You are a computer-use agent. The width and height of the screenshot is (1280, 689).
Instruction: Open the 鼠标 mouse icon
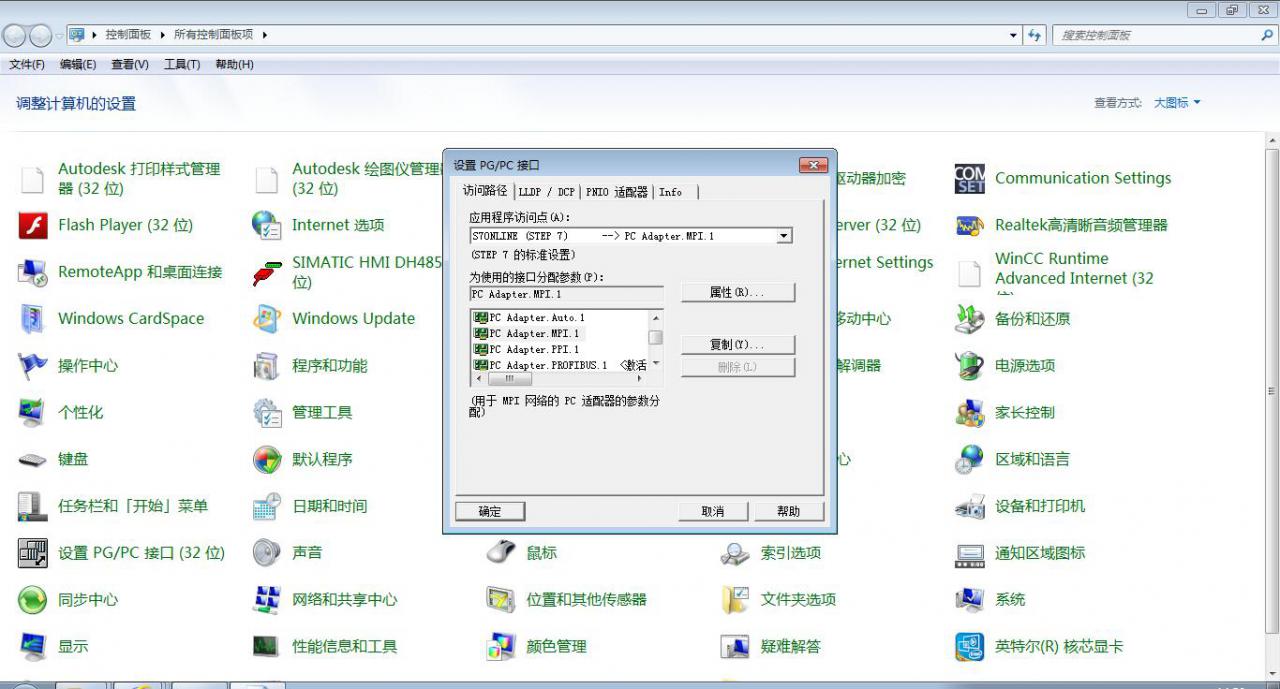click(501, 553)
